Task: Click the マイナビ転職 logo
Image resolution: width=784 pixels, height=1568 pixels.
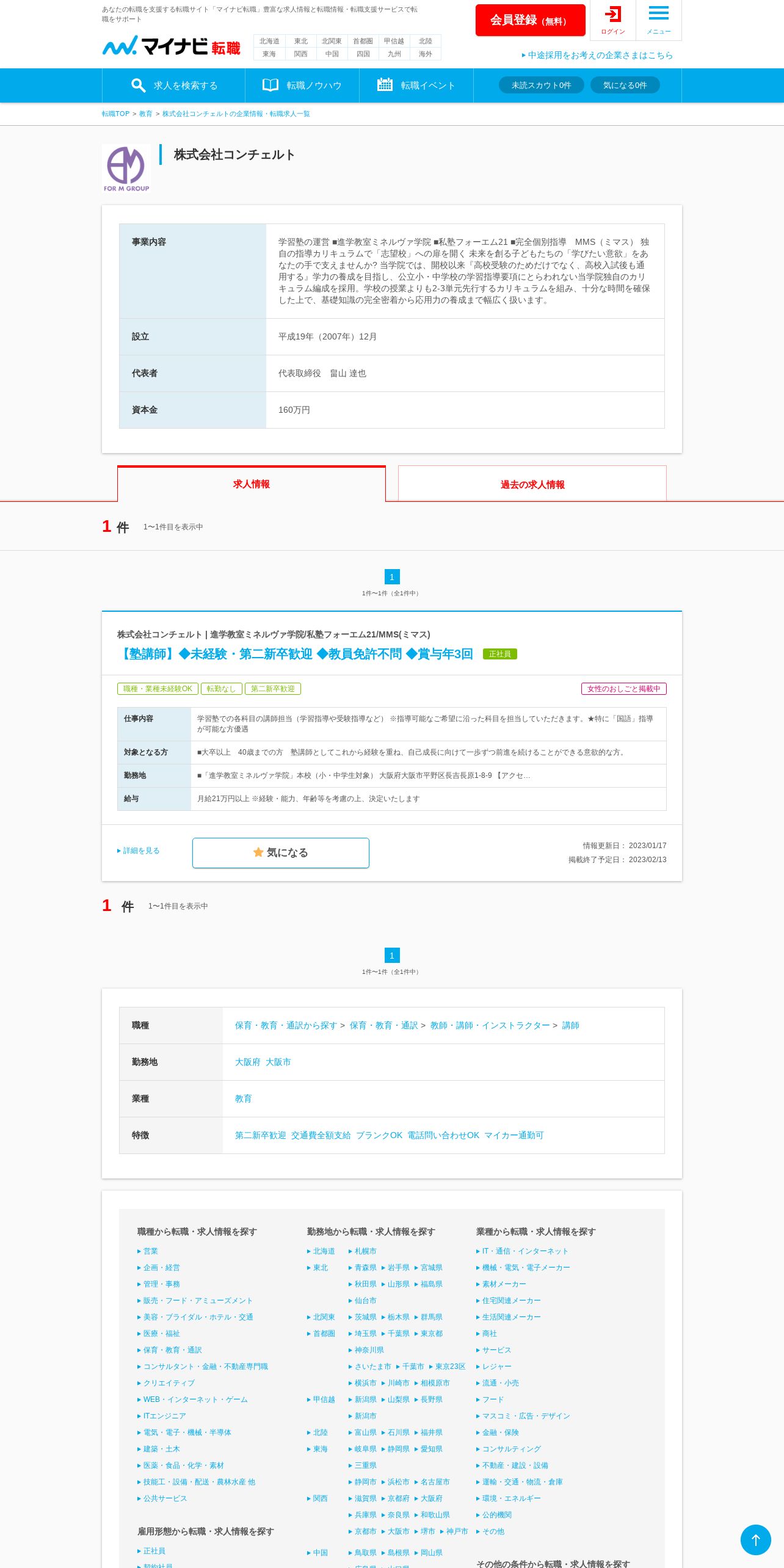Action: 172,46
